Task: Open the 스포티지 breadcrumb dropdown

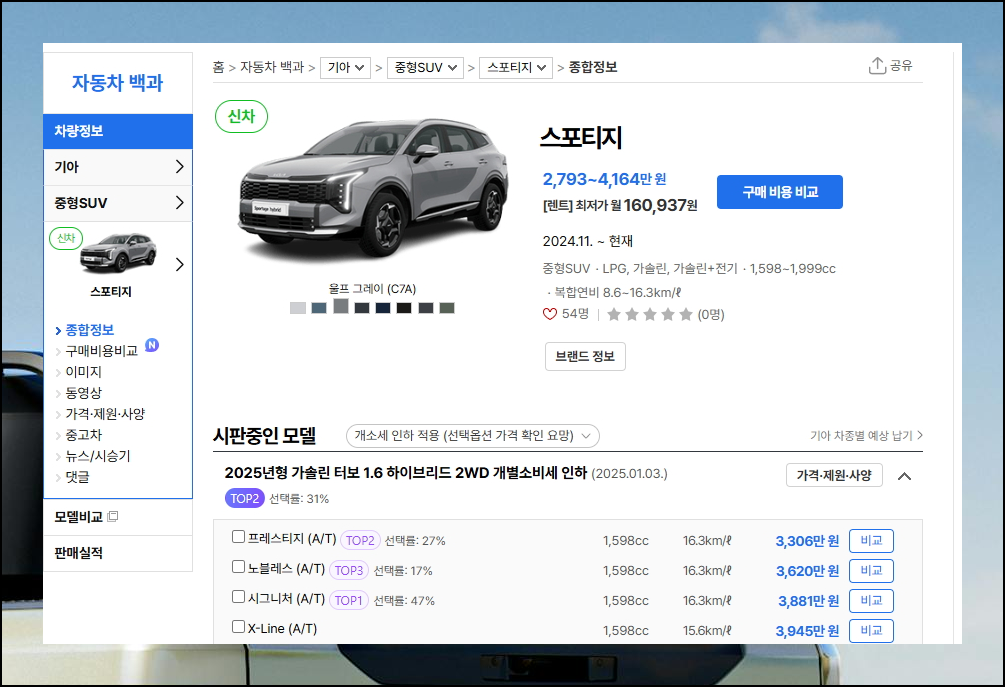Action: (516, 67)
